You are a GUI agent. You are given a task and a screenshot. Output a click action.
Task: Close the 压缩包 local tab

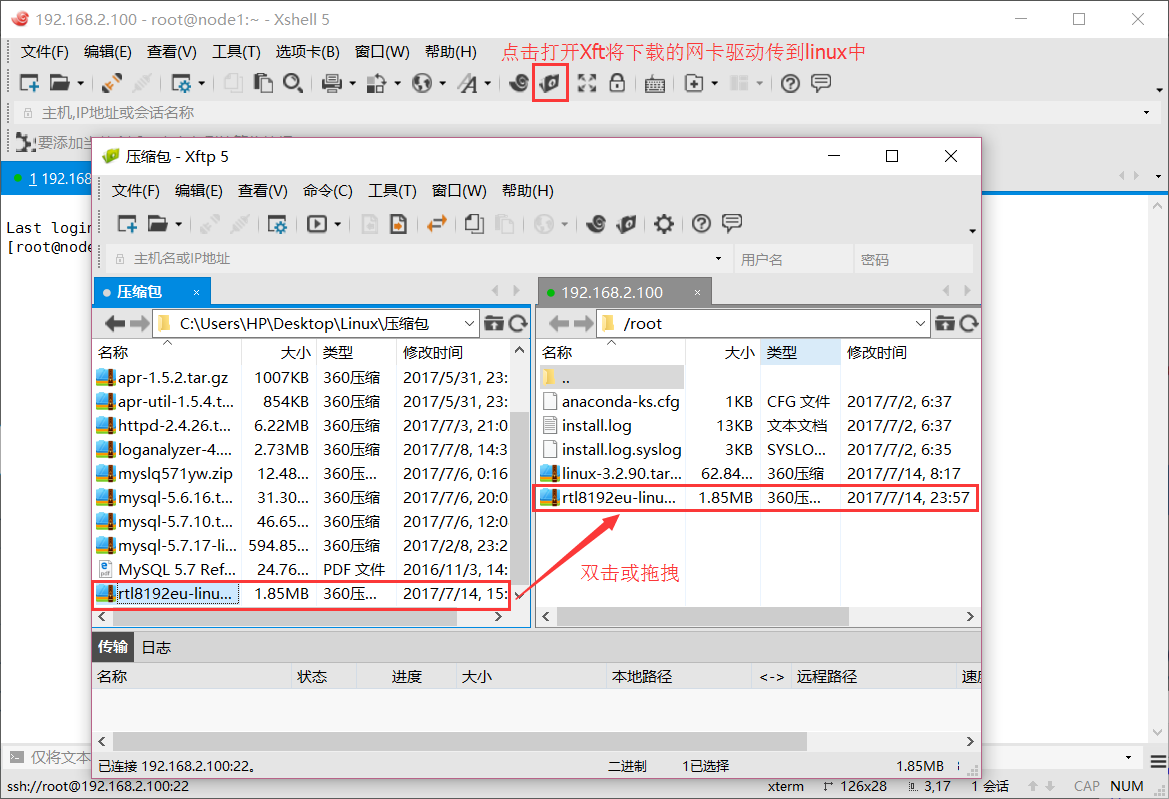(196, 292)
